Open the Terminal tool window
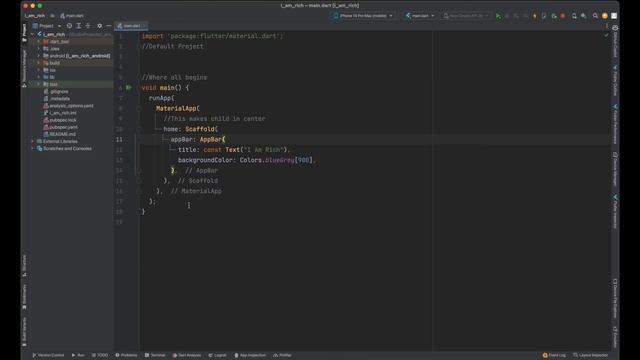 pyautogui.click(x=155, y=355)
